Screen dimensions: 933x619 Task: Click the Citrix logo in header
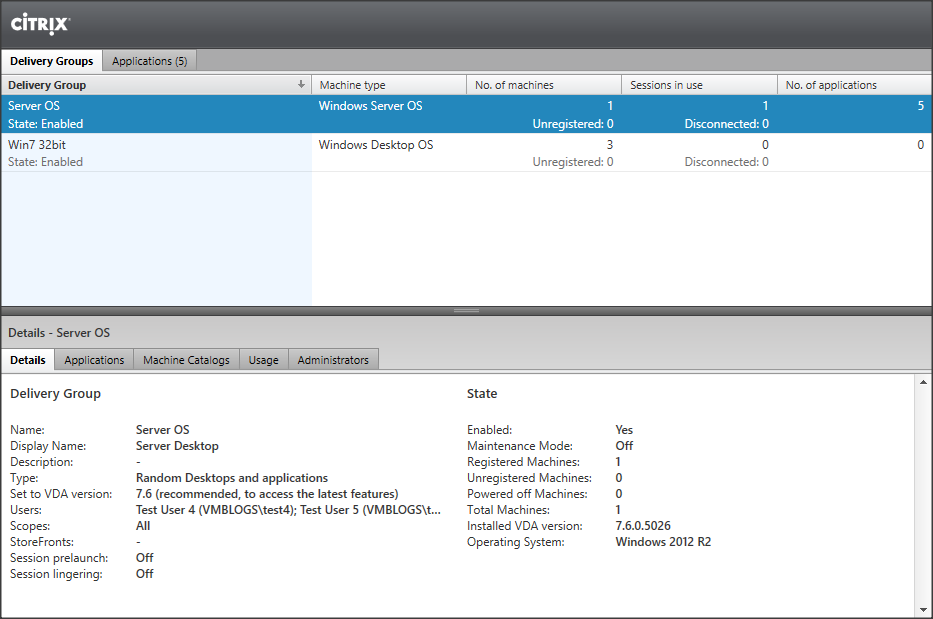tap(40, 23)
